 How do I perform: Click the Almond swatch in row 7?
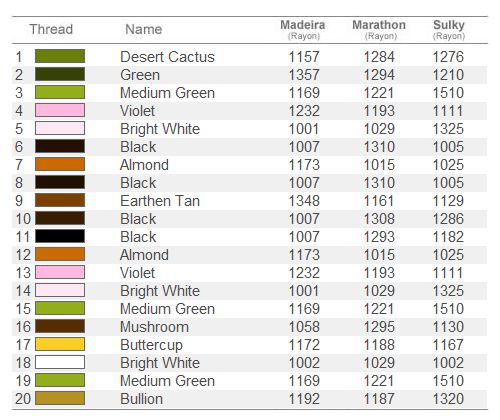click(60, 164)
